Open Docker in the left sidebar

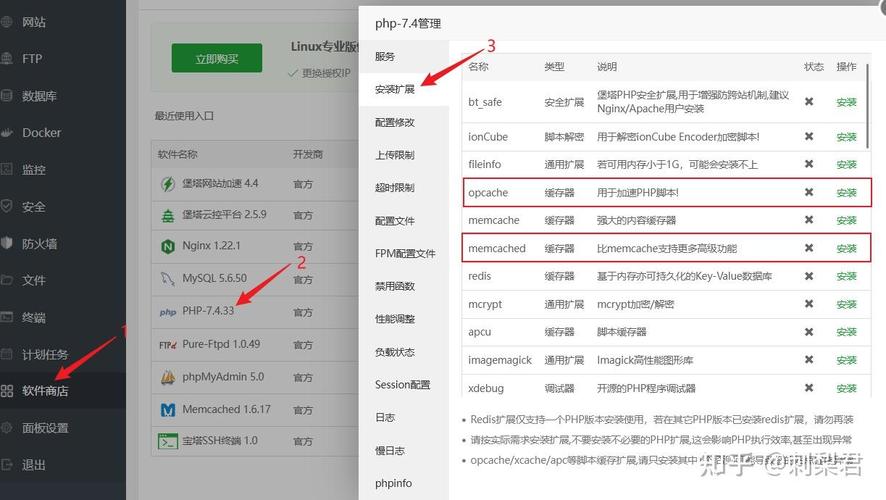(41, 133)
